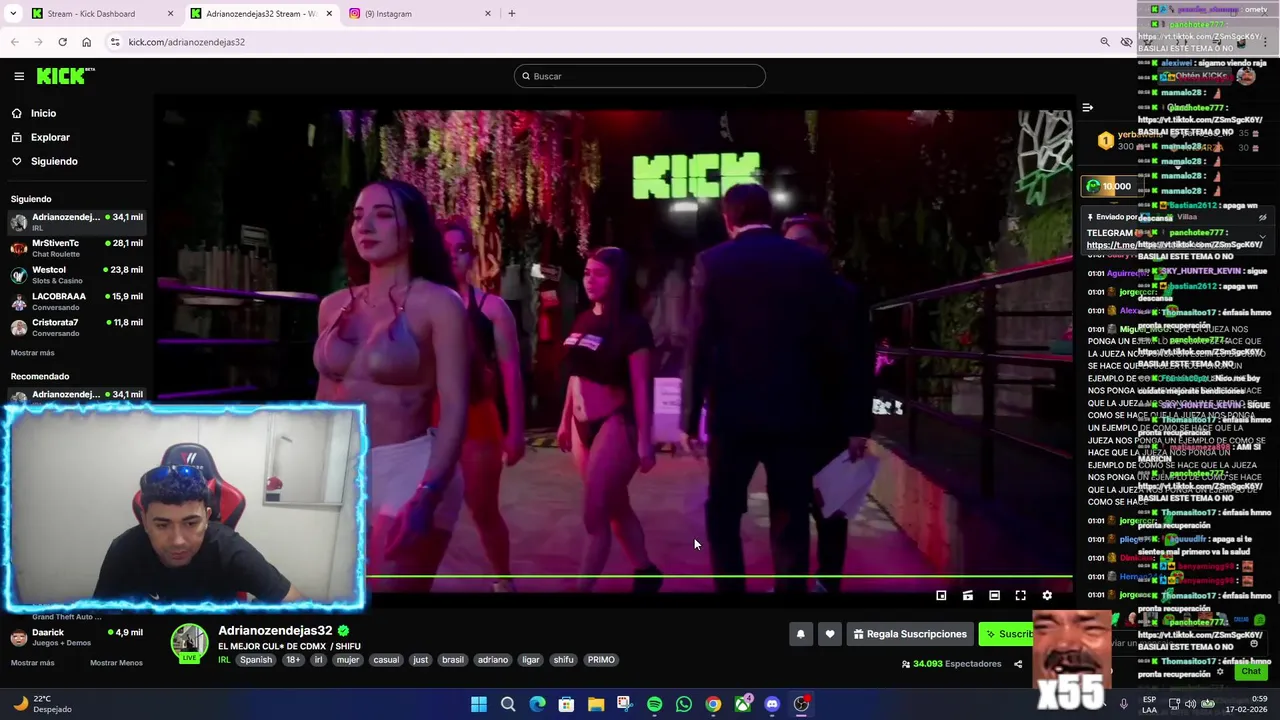Click the IRL category link
This screenshot has width=1280, height=720.
pos(224,660)
